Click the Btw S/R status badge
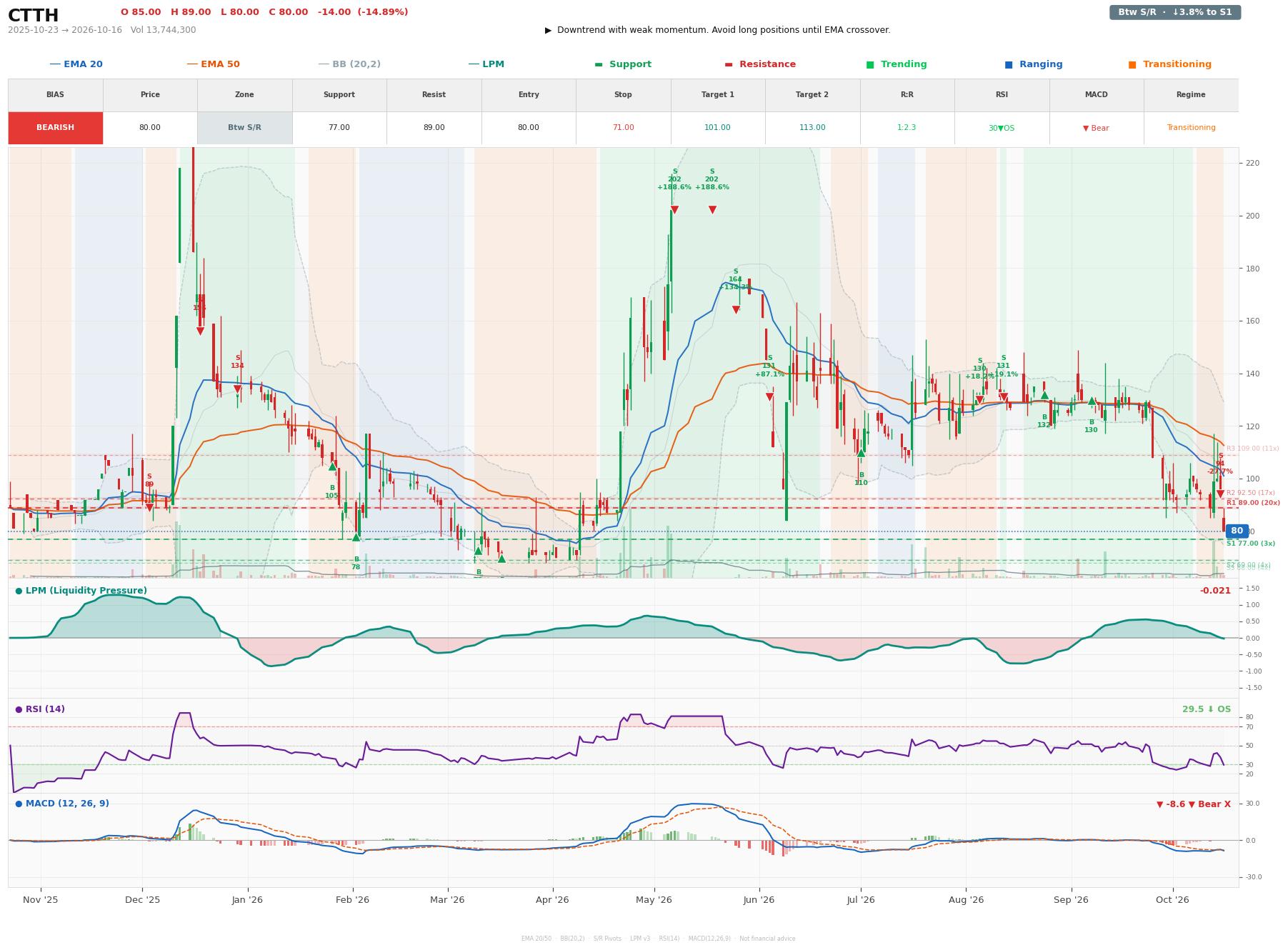Image resolution: width=1288 pixels, height=950 pixels. (1174, 12)
